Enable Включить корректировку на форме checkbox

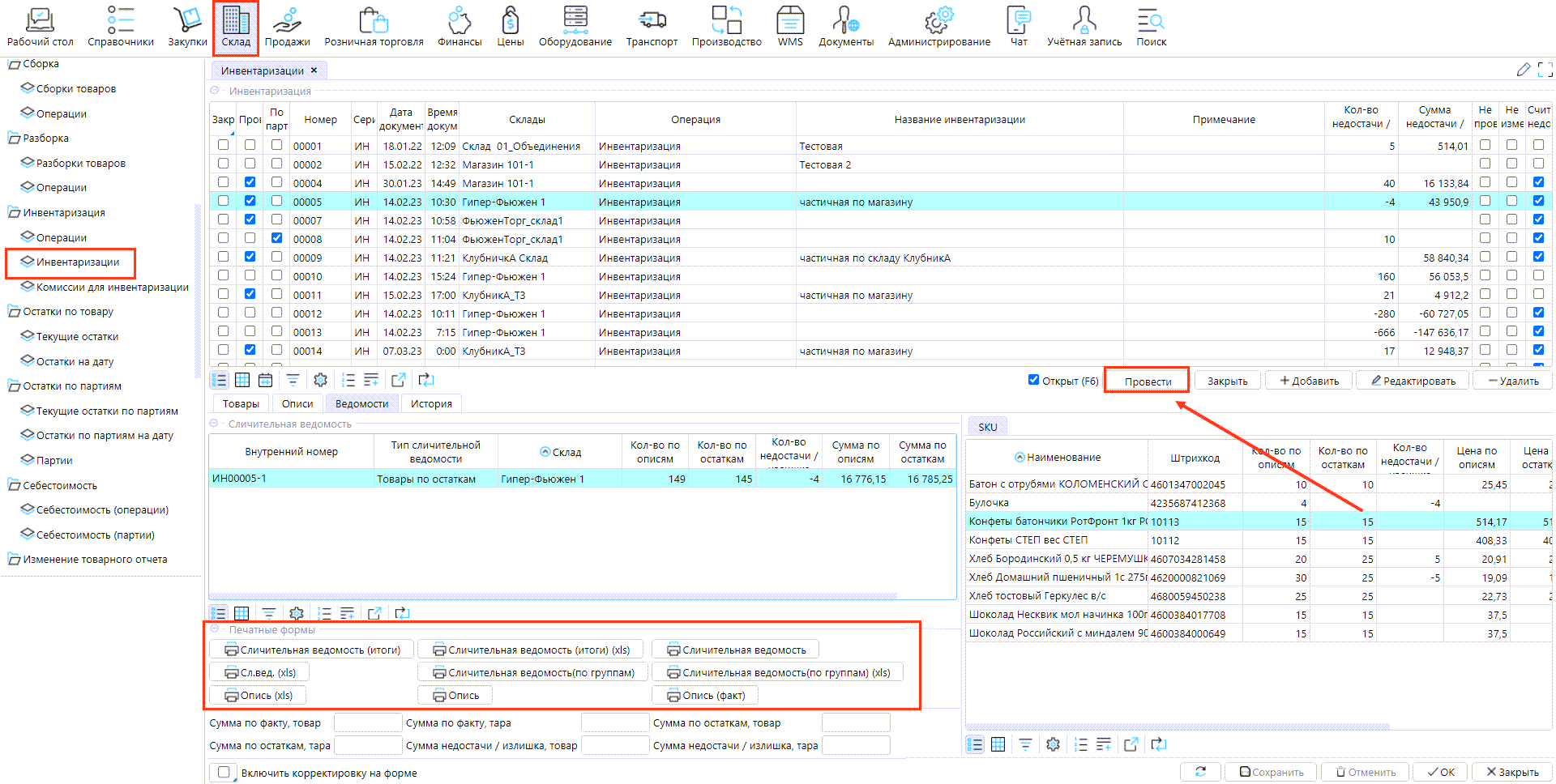224,773
